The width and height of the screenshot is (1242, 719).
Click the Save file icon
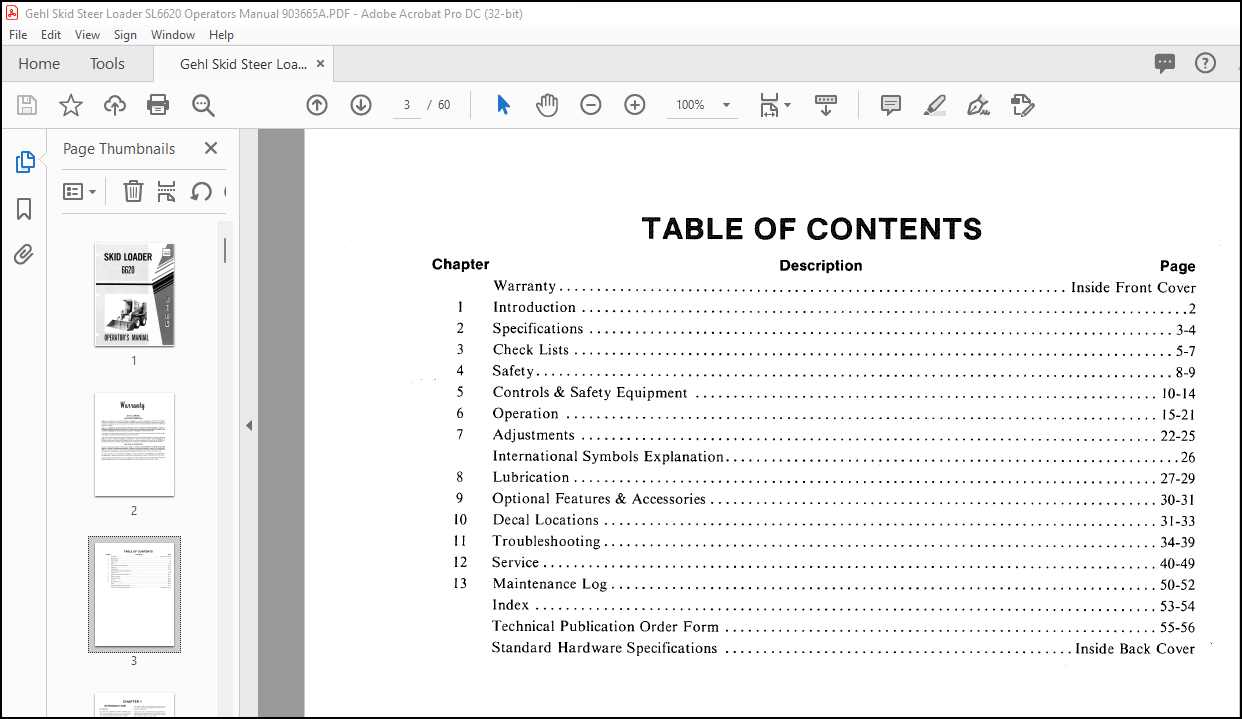[x=27, y=105]
